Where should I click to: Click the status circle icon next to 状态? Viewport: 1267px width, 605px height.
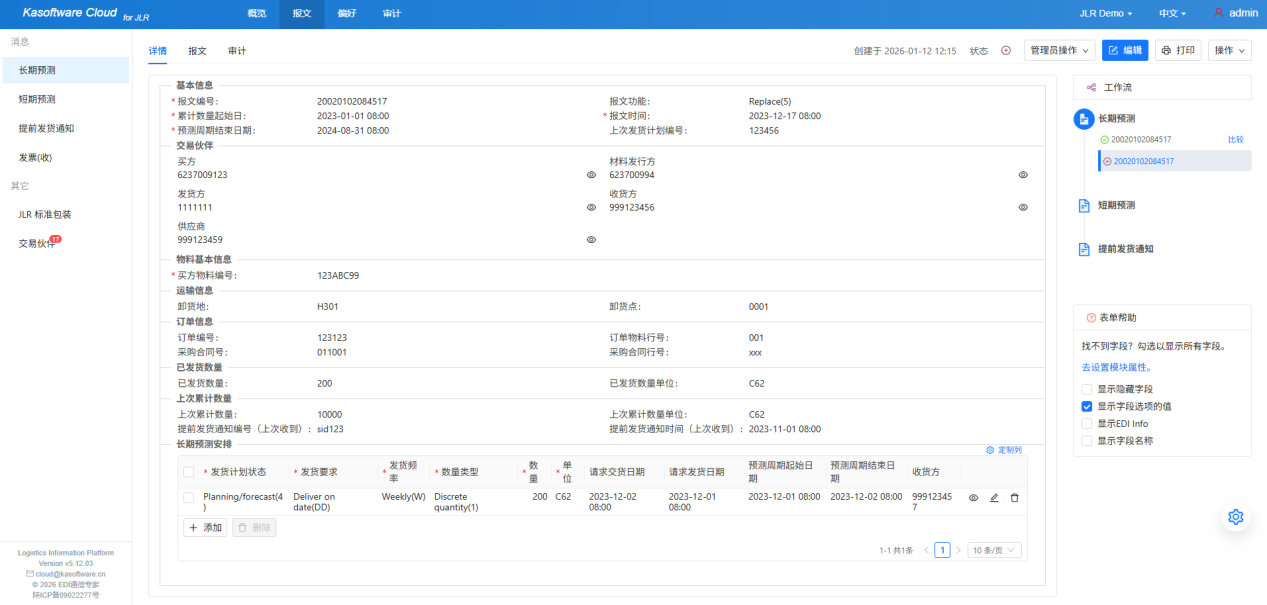click(x=1006, y=51)
